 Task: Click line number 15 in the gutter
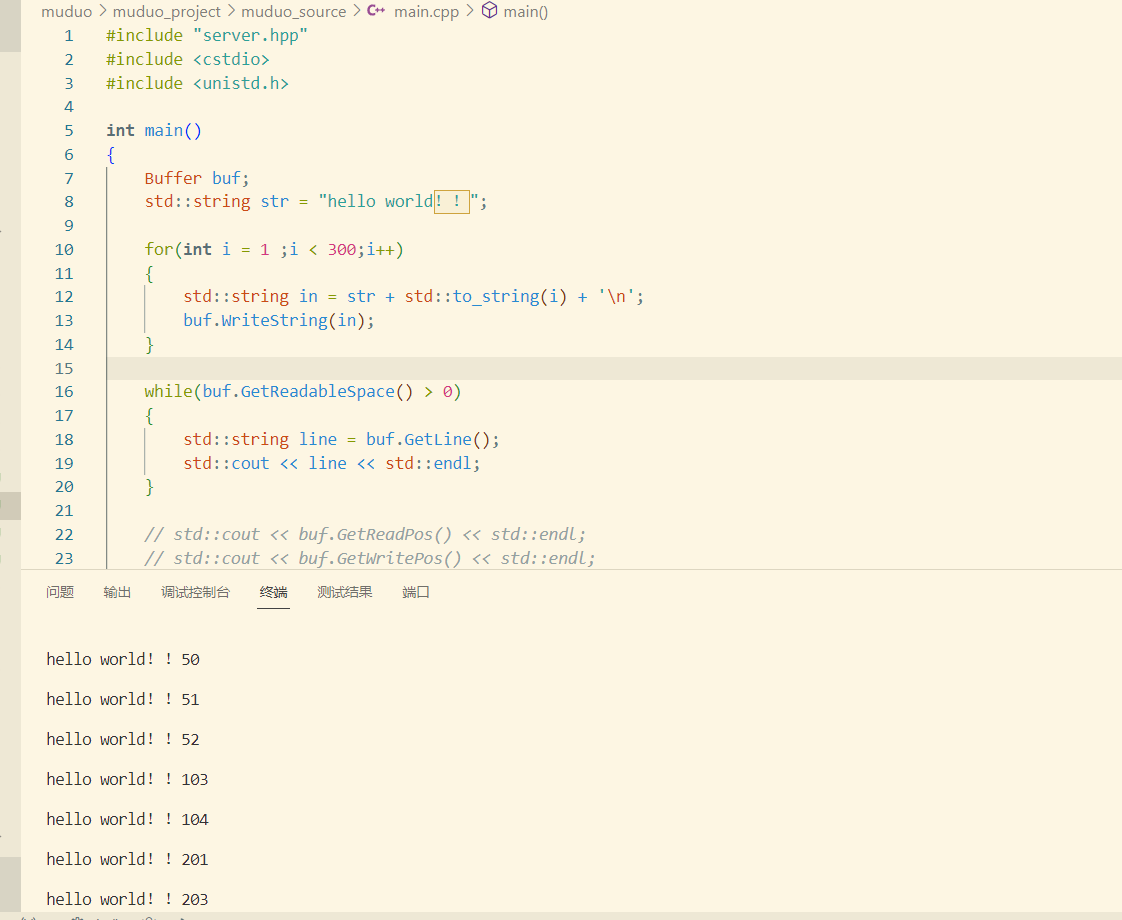[64, 368]
